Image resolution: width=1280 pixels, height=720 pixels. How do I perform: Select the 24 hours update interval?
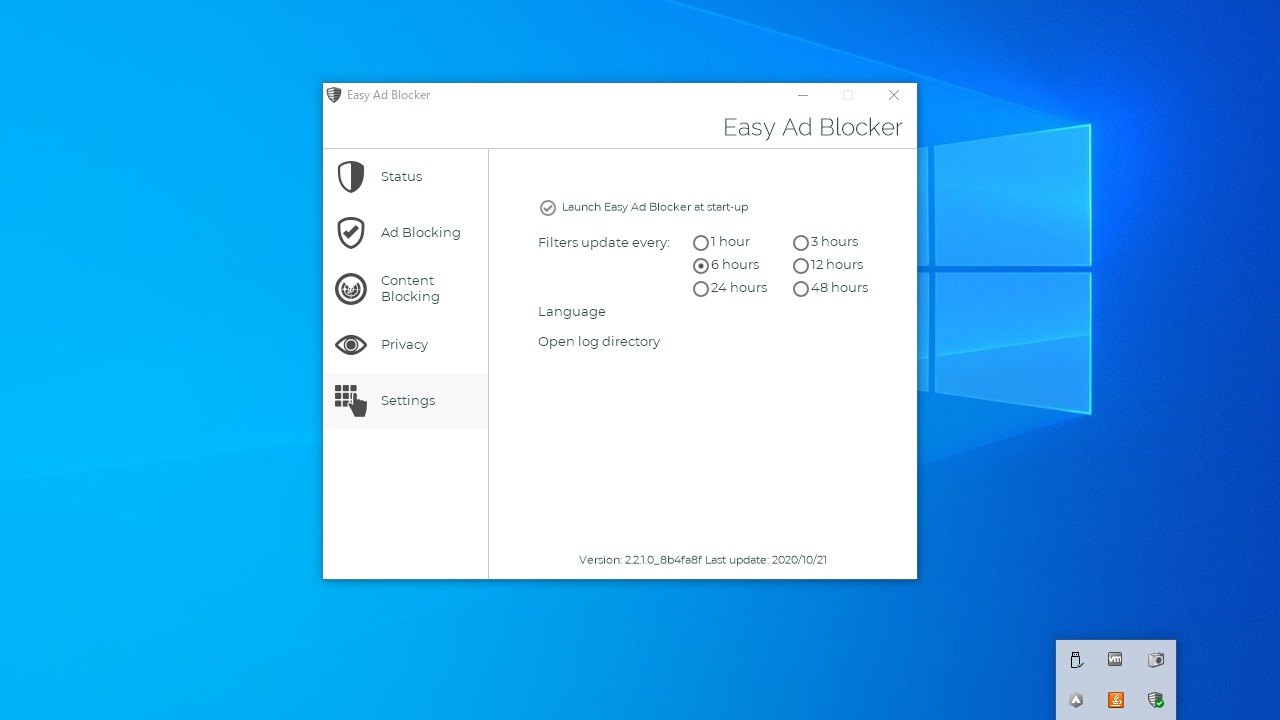[701, 289]
